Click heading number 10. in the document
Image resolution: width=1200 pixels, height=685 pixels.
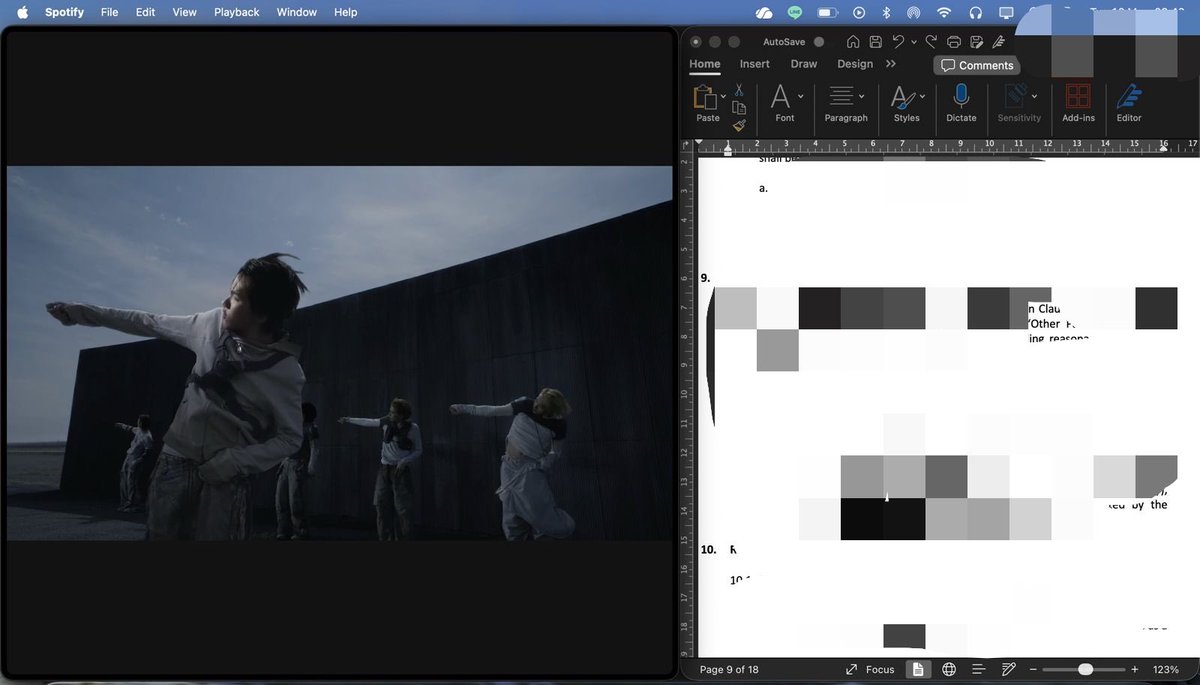pos(708,550)
